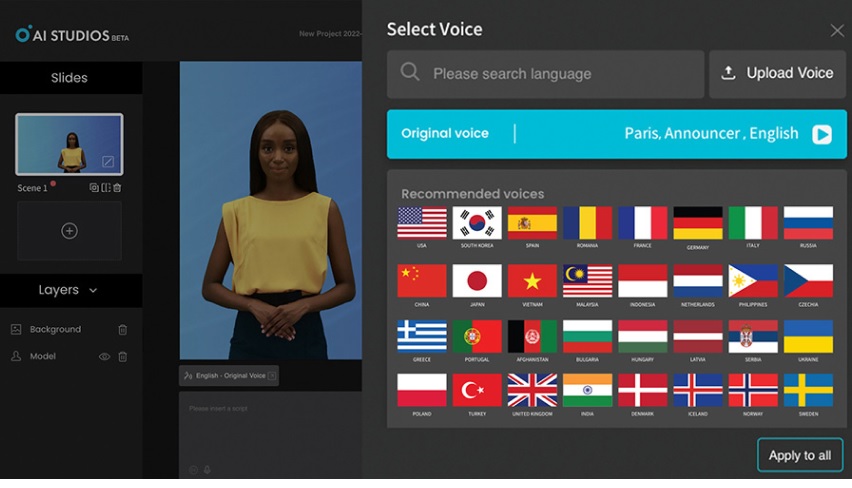This screenshot has height=488, width=852.
Task: Click Apply to all
Action: coord(799,455)
